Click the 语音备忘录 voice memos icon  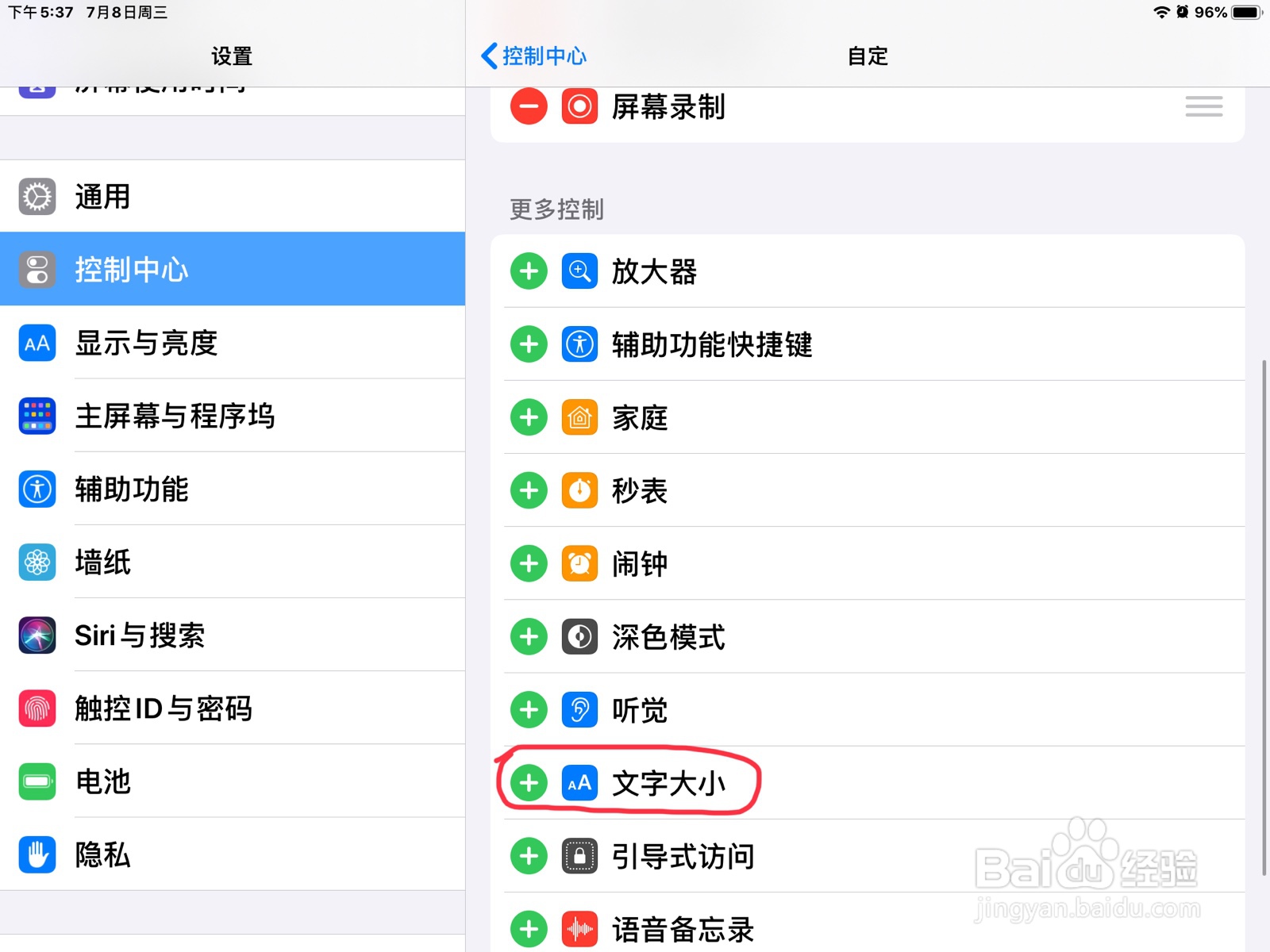[x=579, y=928]
